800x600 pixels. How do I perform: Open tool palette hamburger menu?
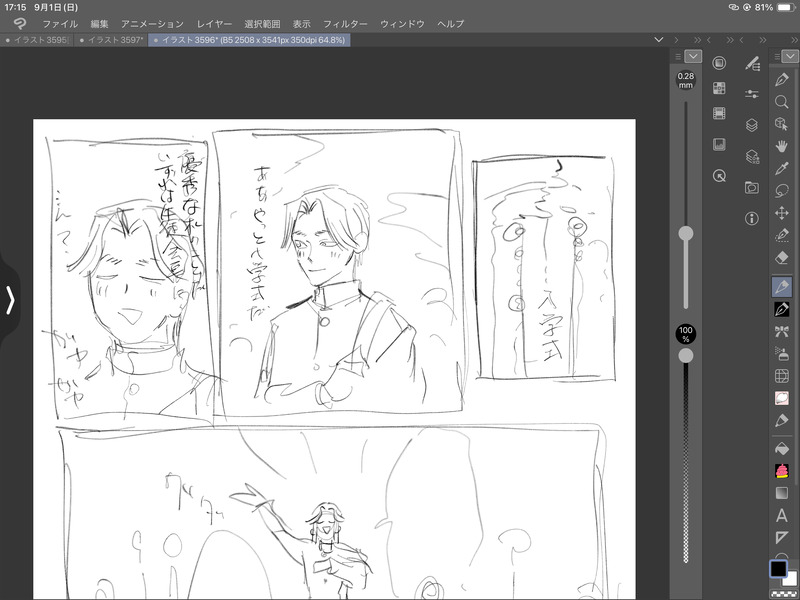click(x=777, y=57)
